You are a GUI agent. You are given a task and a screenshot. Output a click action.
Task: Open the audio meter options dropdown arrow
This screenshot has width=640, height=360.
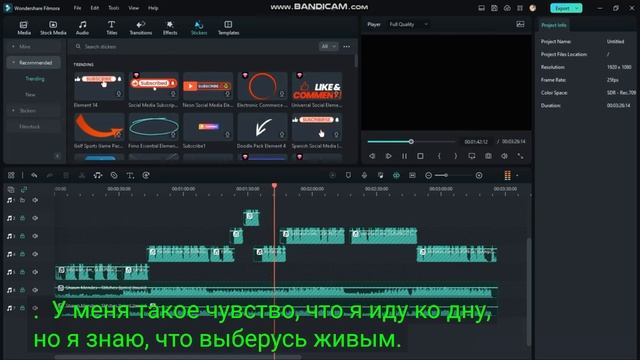click(x=517, y=176)
